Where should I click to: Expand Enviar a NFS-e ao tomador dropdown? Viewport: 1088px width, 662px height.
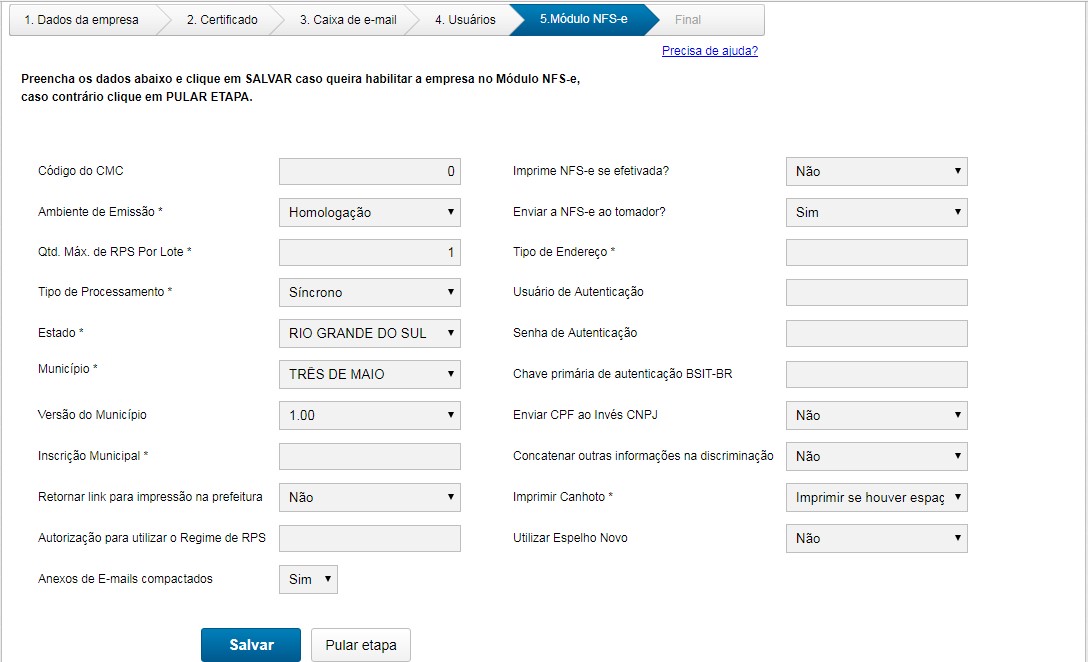[876, 212]
